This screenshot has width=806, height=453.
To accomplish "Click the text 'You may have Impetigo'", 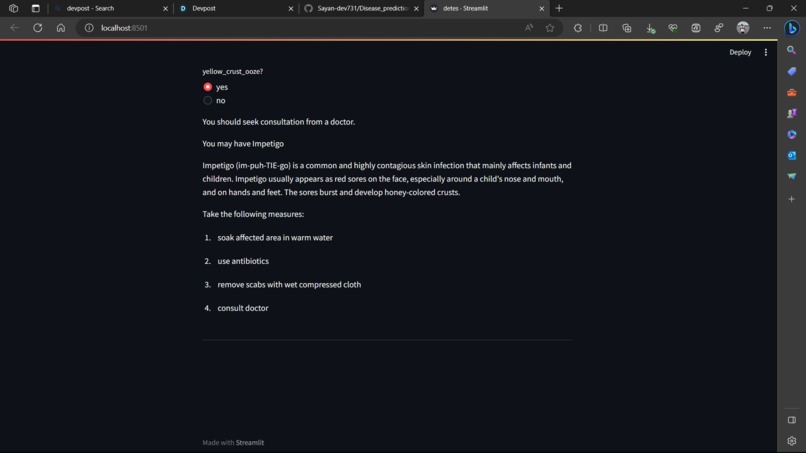I will coord(243,143).
